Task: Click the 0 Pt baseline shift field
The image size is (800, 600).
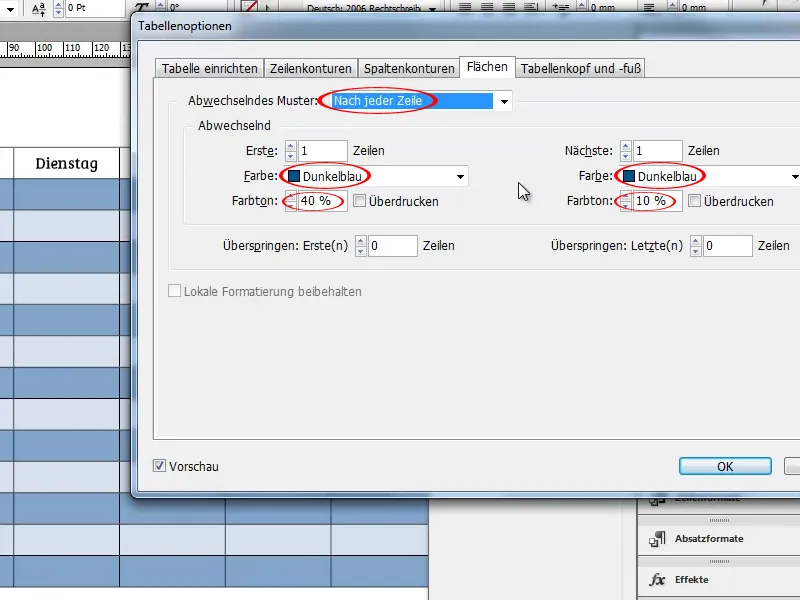Action: tap(95, 8)
